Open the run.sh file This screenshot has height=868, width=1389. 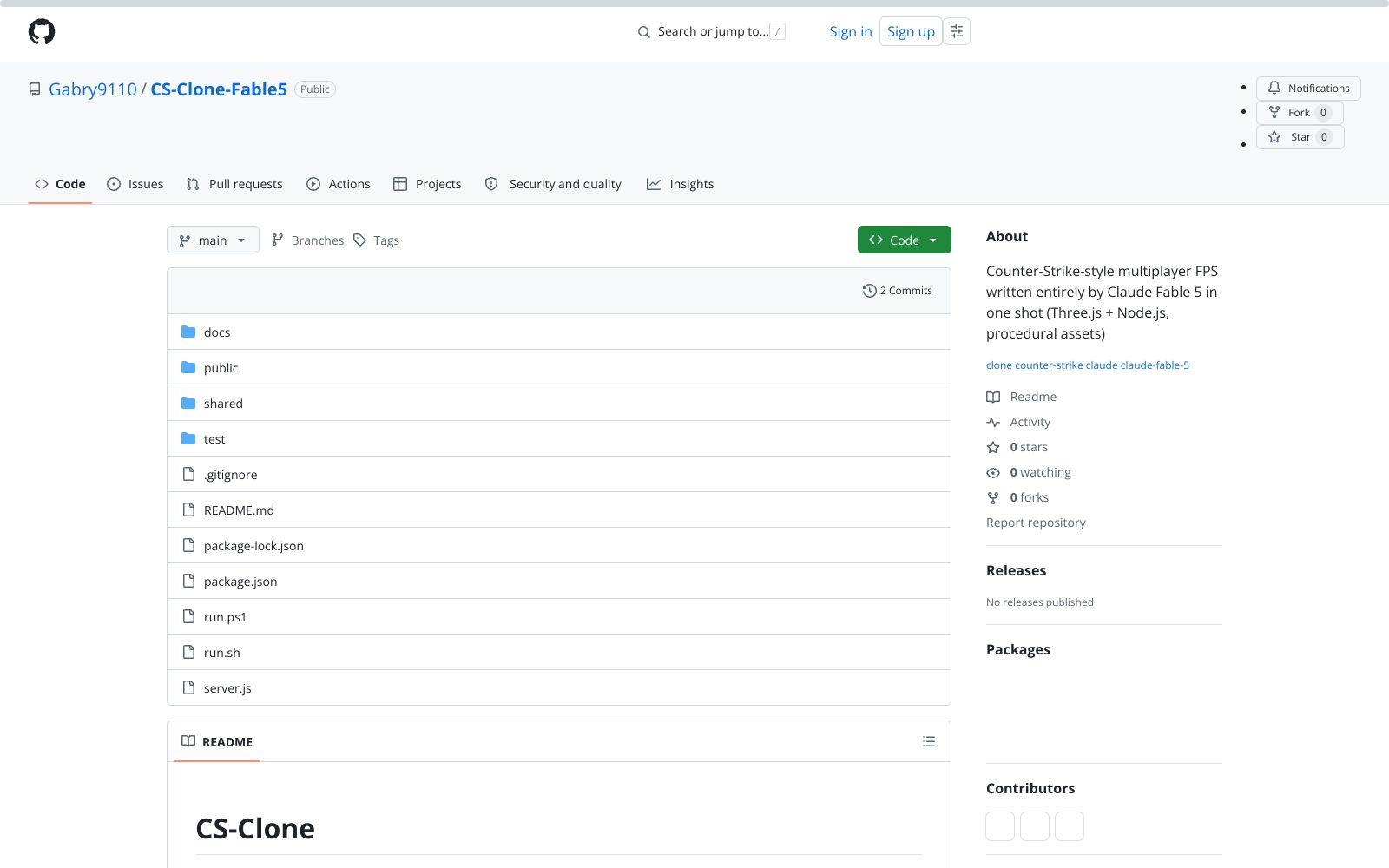coord(221,653)
